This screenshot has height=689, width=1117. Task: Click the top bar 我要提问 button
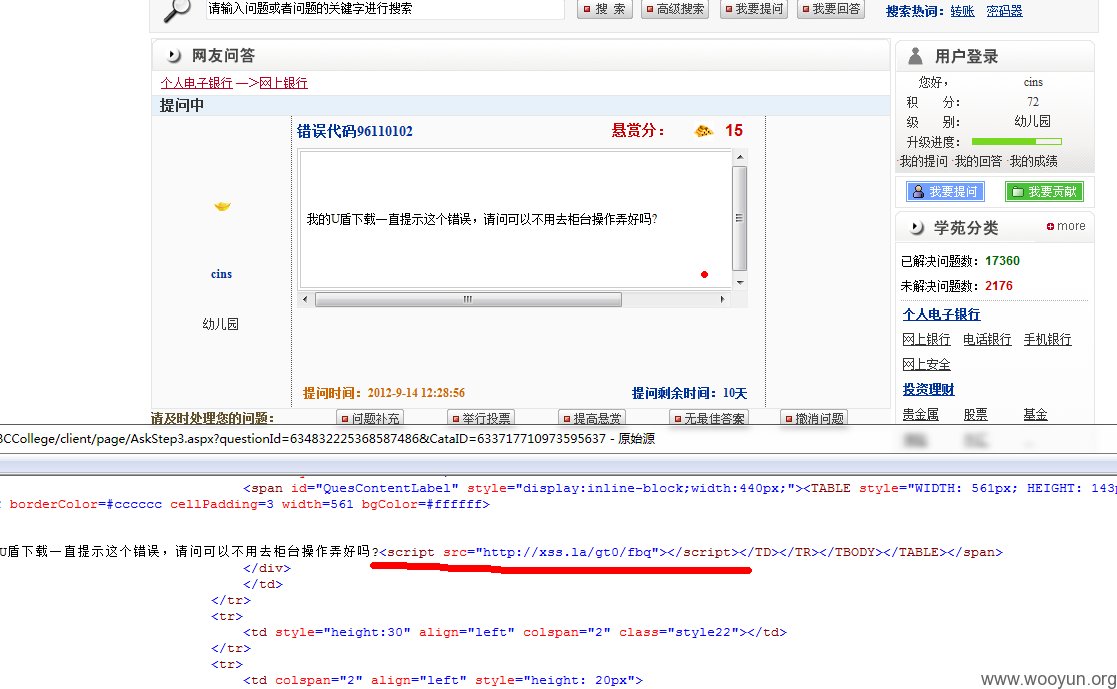pos(753,9)
